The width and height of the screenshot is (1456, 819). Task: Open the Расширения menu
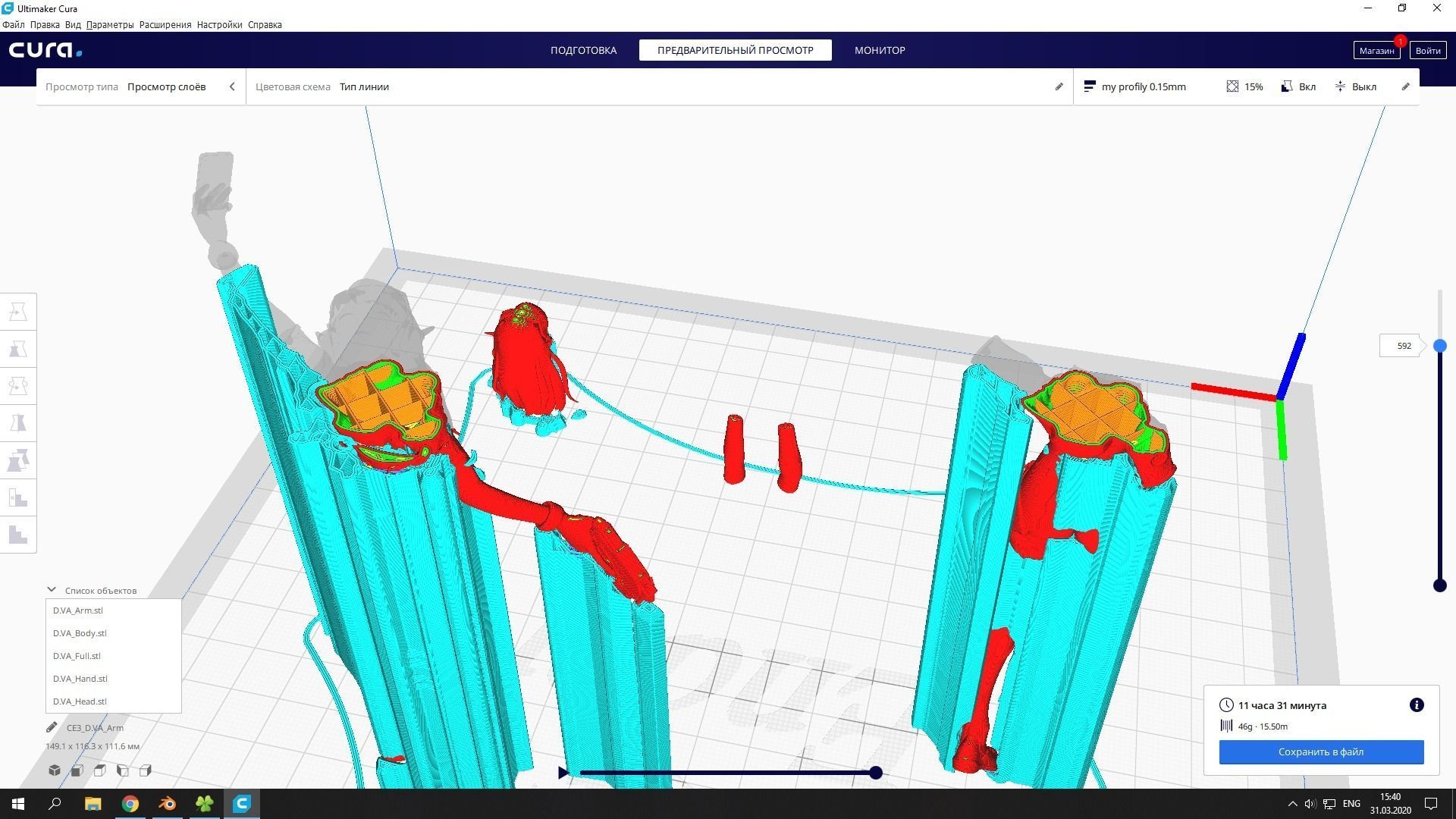[165, 24]
